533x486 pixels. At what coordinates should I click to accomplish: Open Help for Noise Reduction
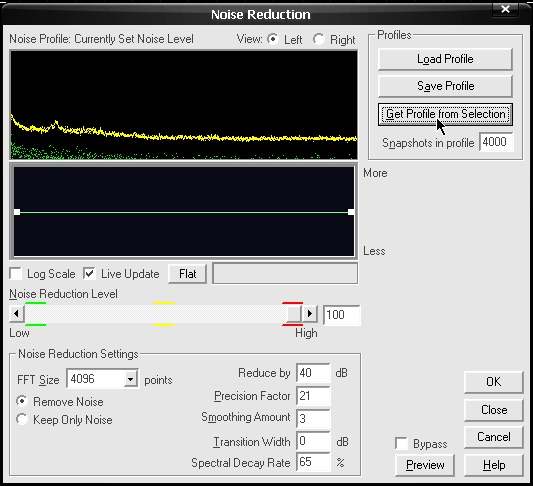coord(494,465)
